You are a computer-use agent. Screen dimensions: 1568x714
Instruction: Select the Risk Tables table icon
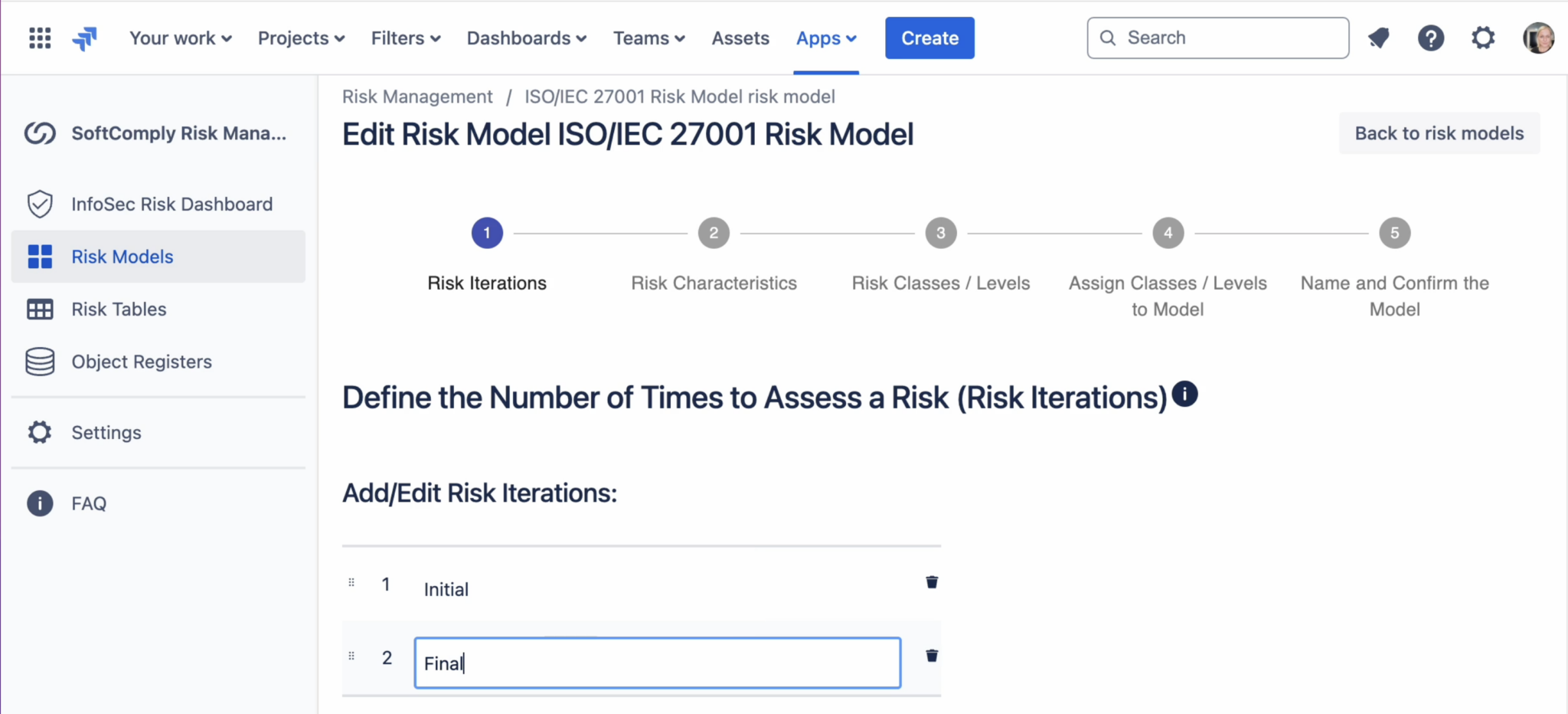coord(40,309)
